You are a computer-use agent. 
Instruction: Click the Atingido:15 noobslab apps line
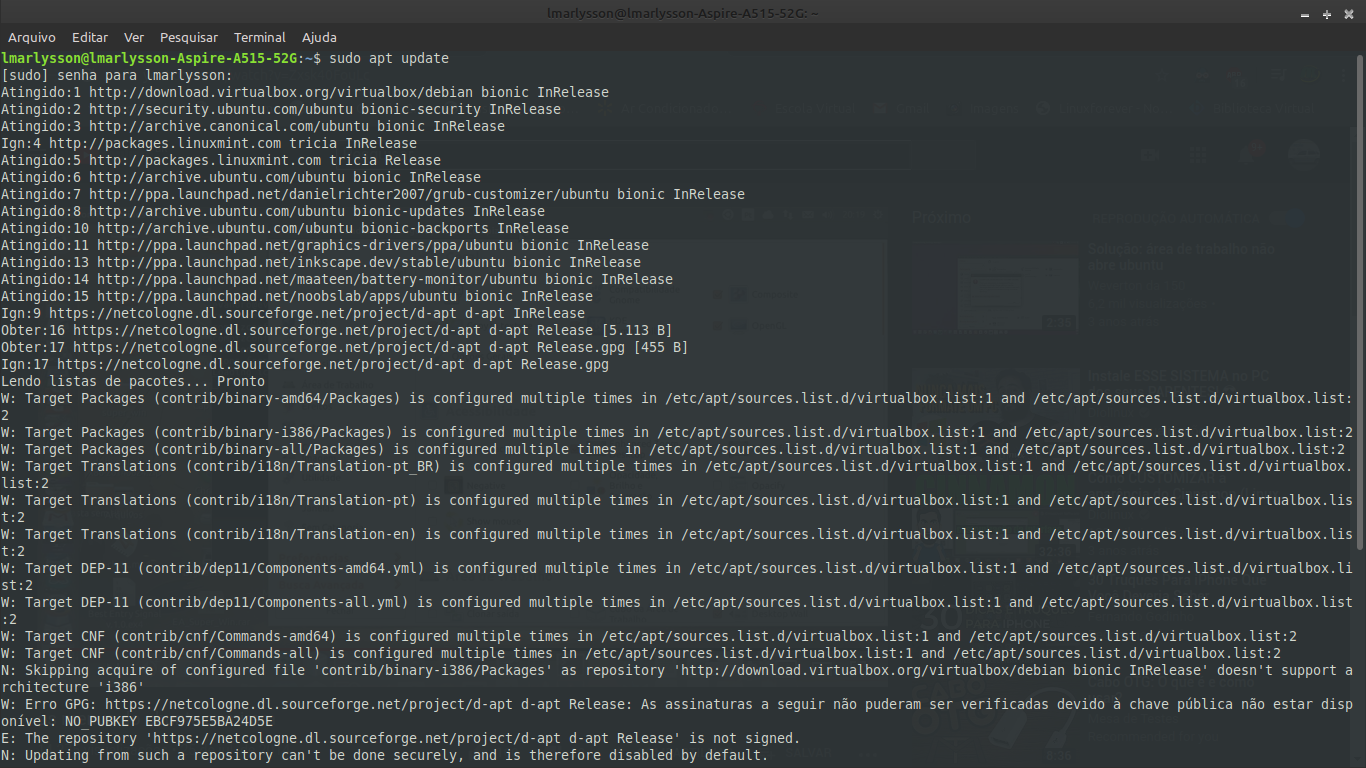(297, 296)
